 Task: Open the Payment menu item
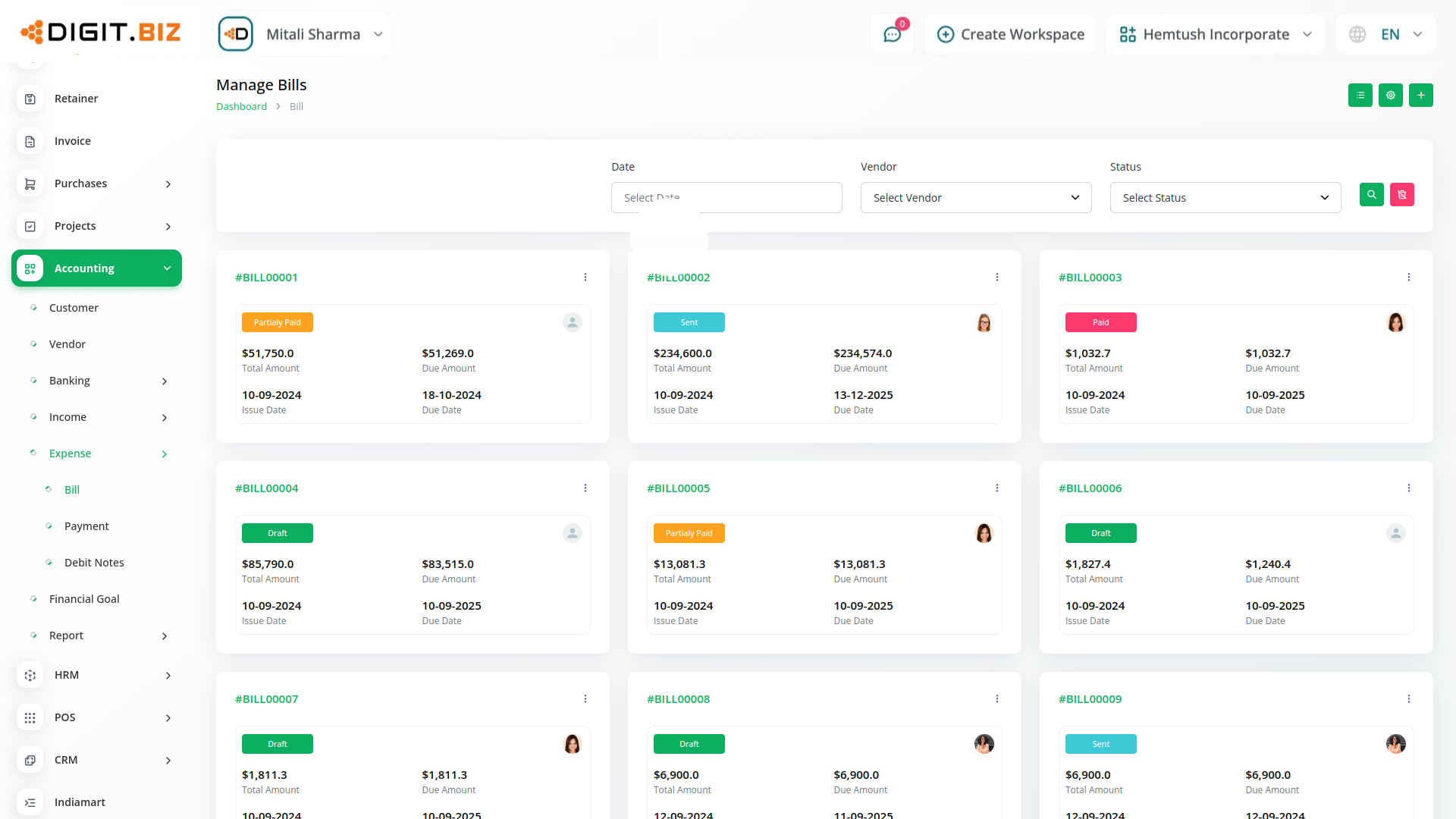86,526
